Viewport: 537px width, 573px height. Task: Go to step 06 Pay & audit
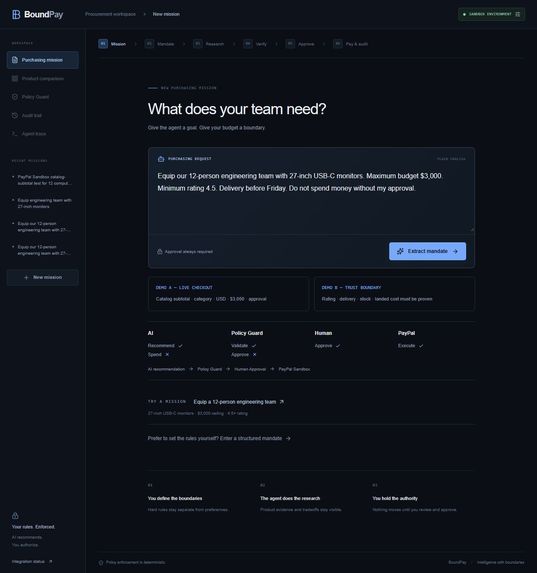coord(351,44)
